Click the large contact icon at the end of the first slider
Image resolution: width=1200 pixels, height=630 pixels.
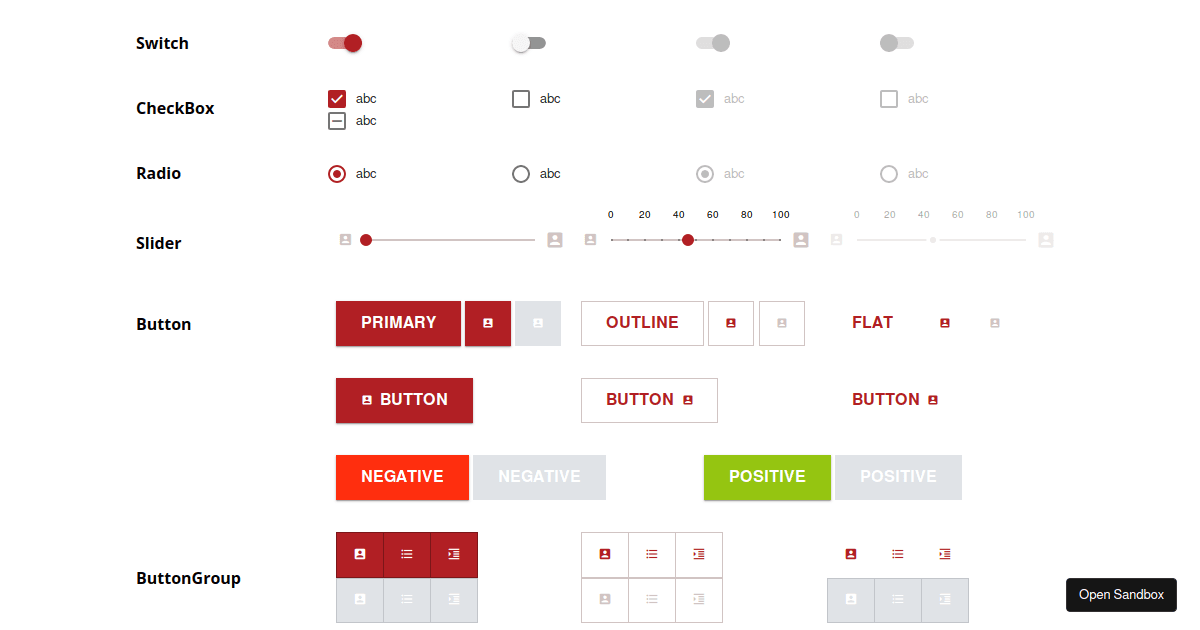(x=555, y=240)
